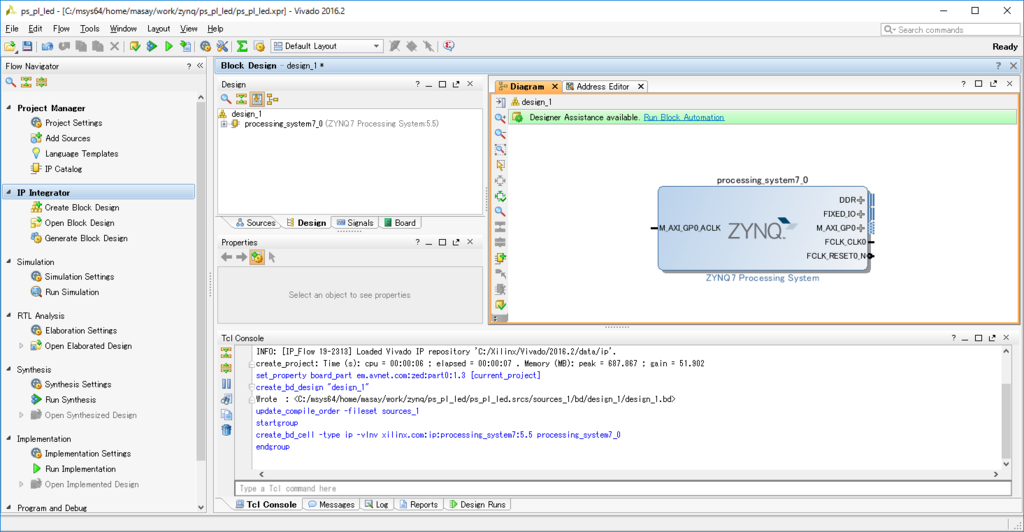Open Project Settings gear icon in toolbar

[205, 46]
